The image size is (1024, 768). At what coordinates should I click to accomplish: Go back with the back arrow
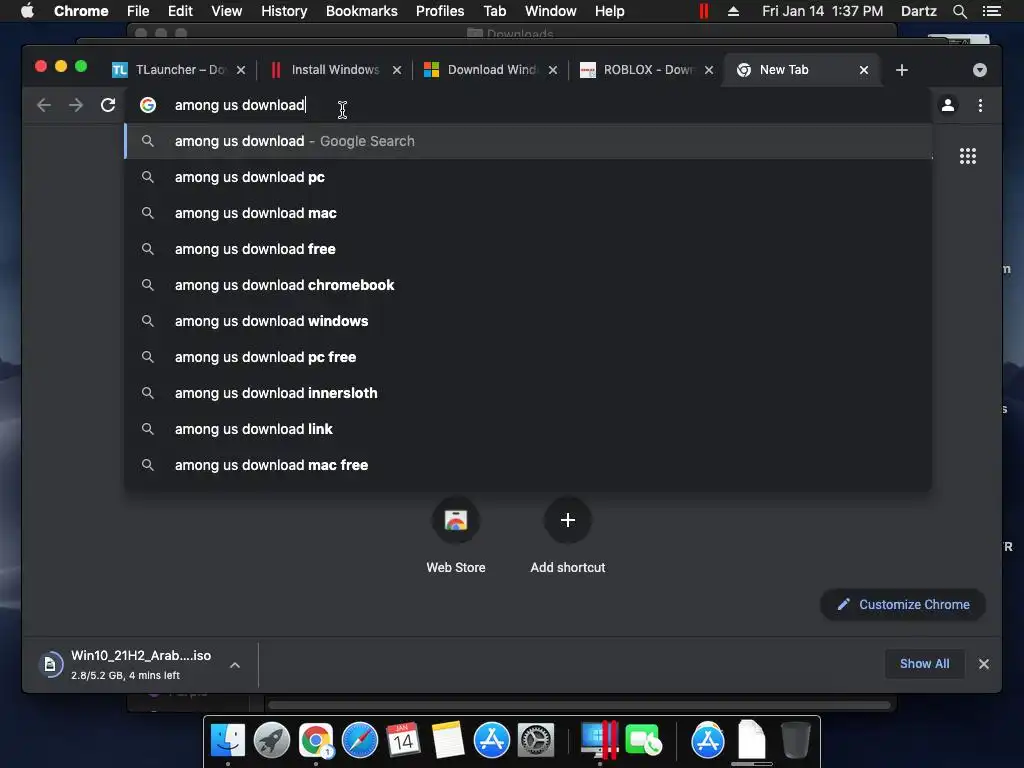point(44,105)
